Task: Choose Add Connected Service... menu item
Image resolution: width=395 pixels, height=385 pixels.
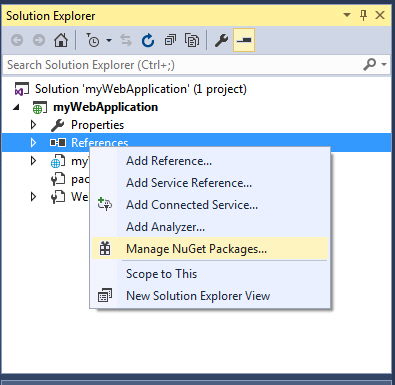Action: 210,205
